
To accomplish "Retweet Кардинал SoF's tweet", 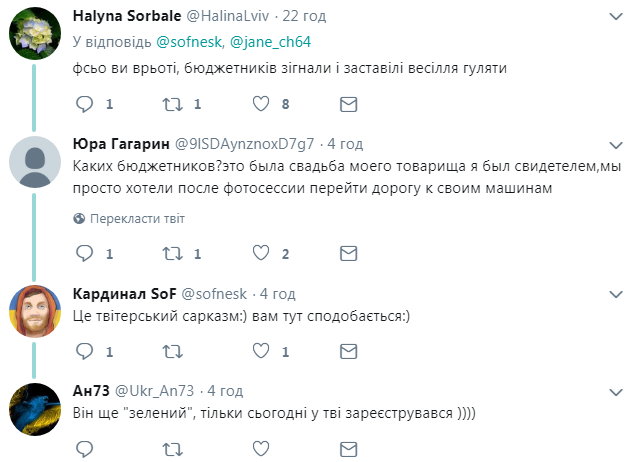I will tap(173, 351).
